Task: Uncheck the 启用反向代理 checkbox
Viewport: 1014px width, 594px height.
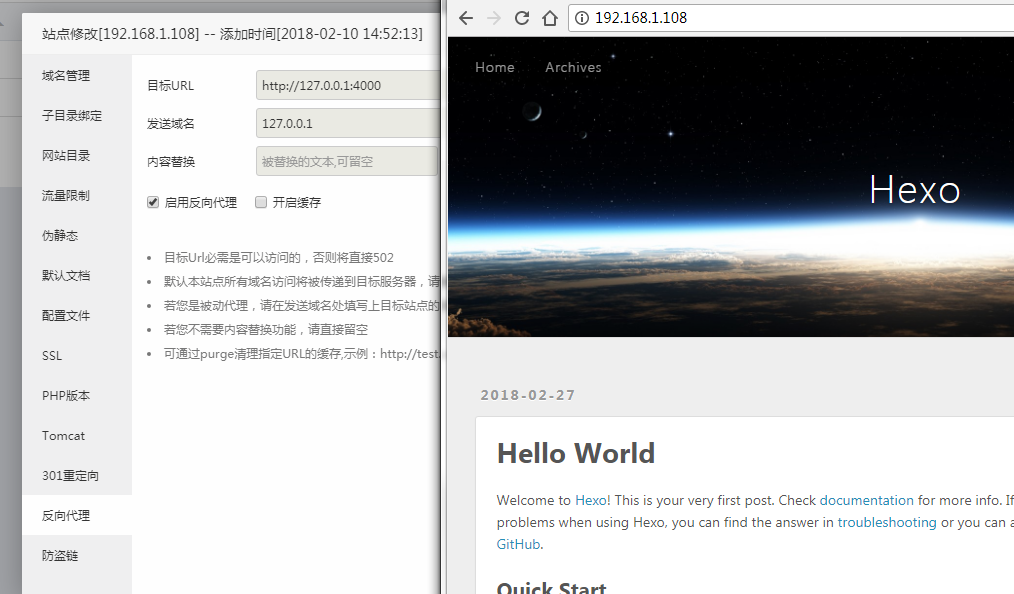Action: (153, 202)
